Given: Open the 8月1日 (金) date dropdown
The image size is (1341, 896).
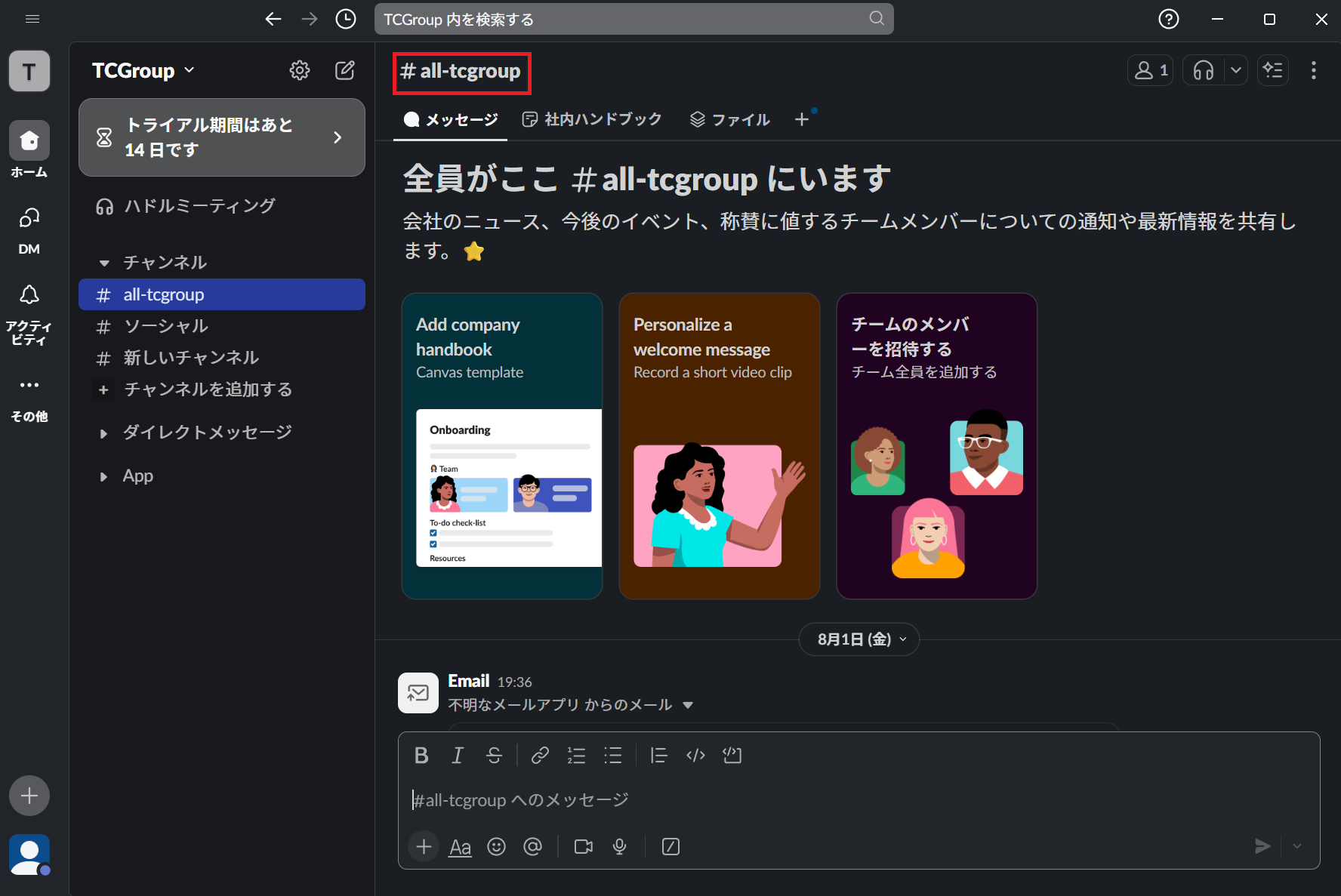Looking at the screenshot, I should [859, 639].
